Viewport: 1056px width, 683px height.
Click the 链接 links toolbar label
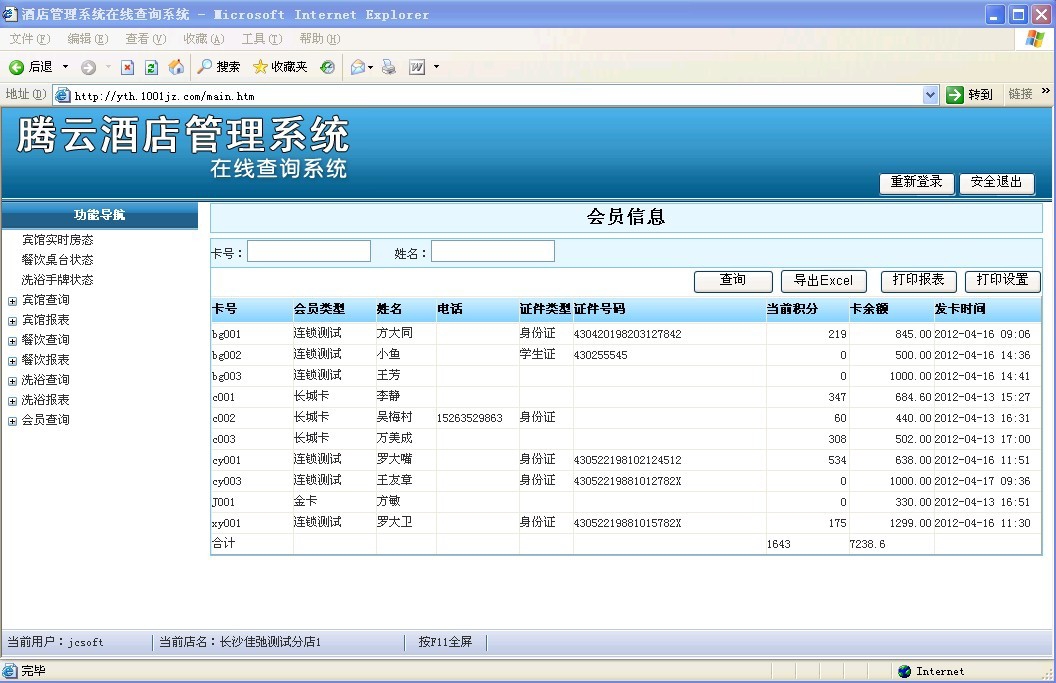(1020, 94)
